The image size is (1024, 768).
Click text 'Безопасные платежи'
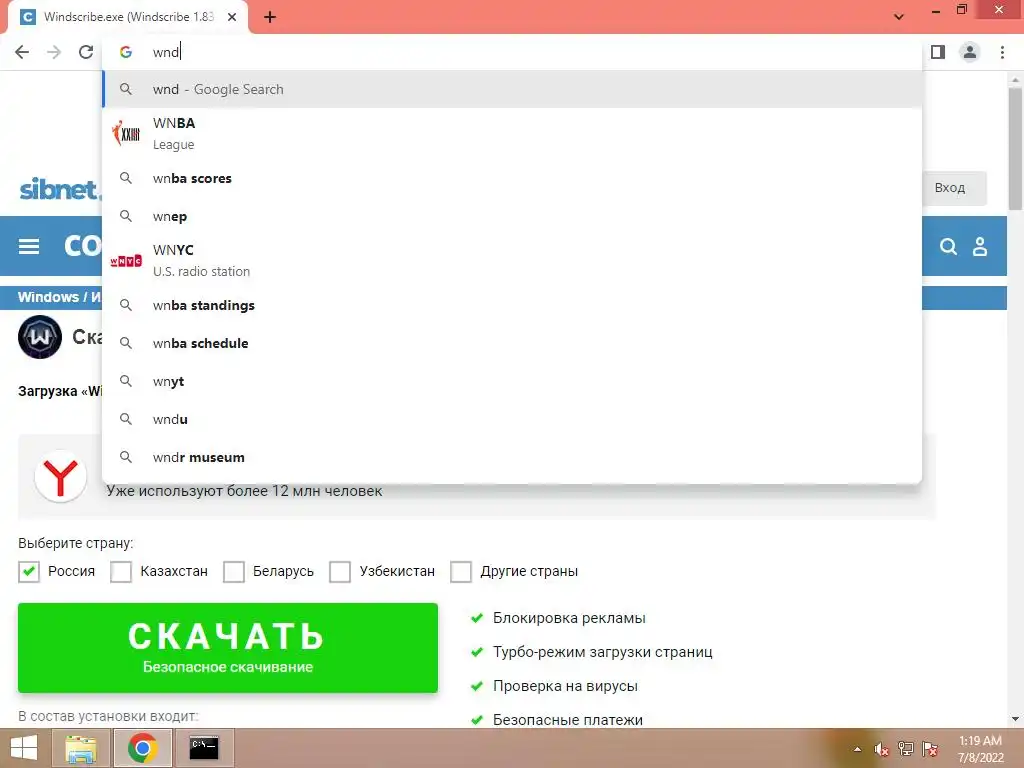point(568,720)
